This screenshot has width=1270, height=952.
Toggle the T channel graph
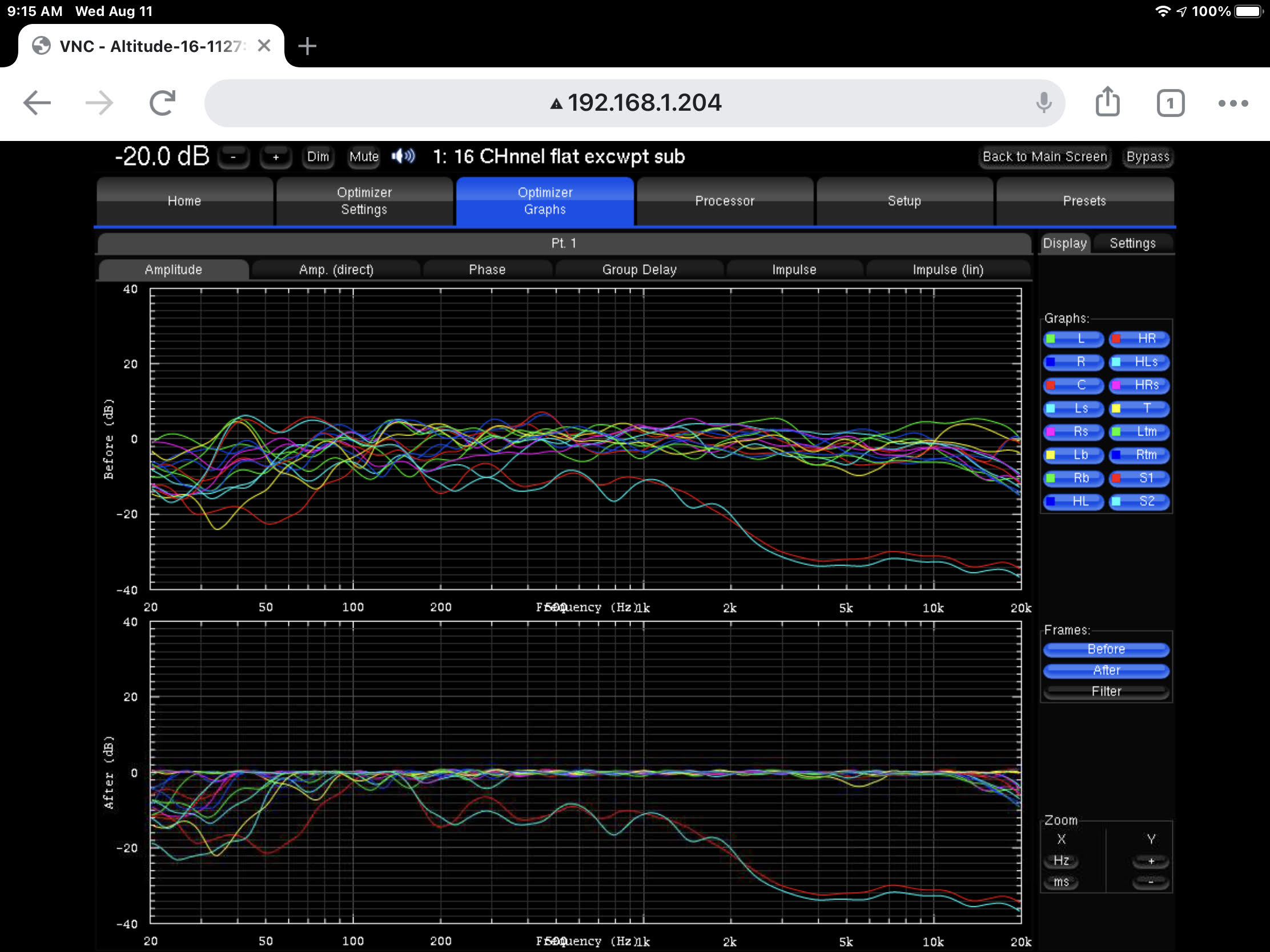[x=1139, y=409]
